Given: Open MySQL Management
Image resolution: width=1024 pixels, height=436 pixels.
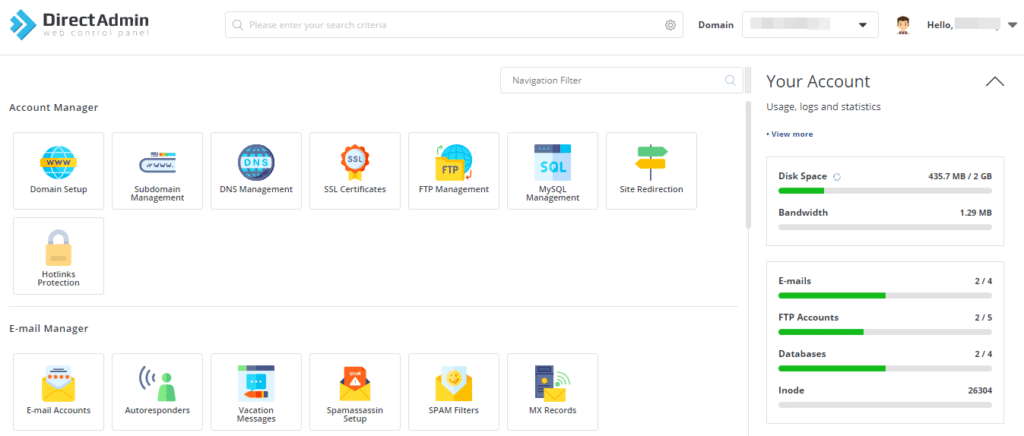Looking at the screenshot, I should 553,170.
